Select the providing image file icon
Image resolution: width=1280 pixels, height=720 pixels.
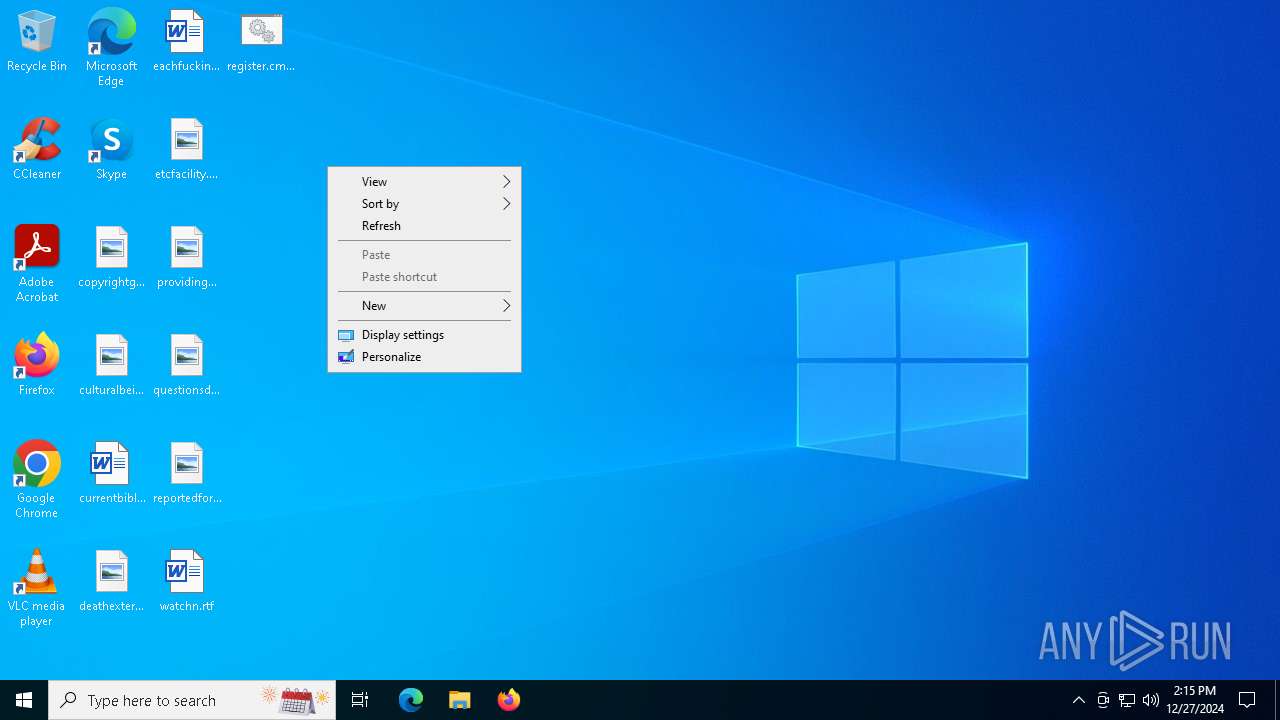pyautogui.click(x=186, y=258)
